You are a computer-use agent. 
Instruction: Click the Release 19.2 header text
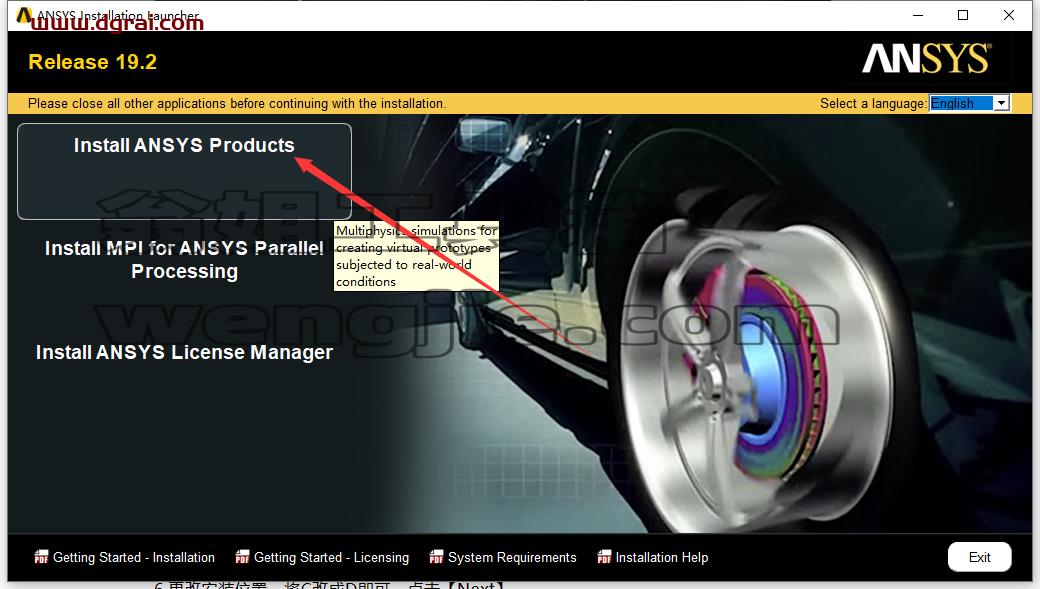[x=93, y=62]
